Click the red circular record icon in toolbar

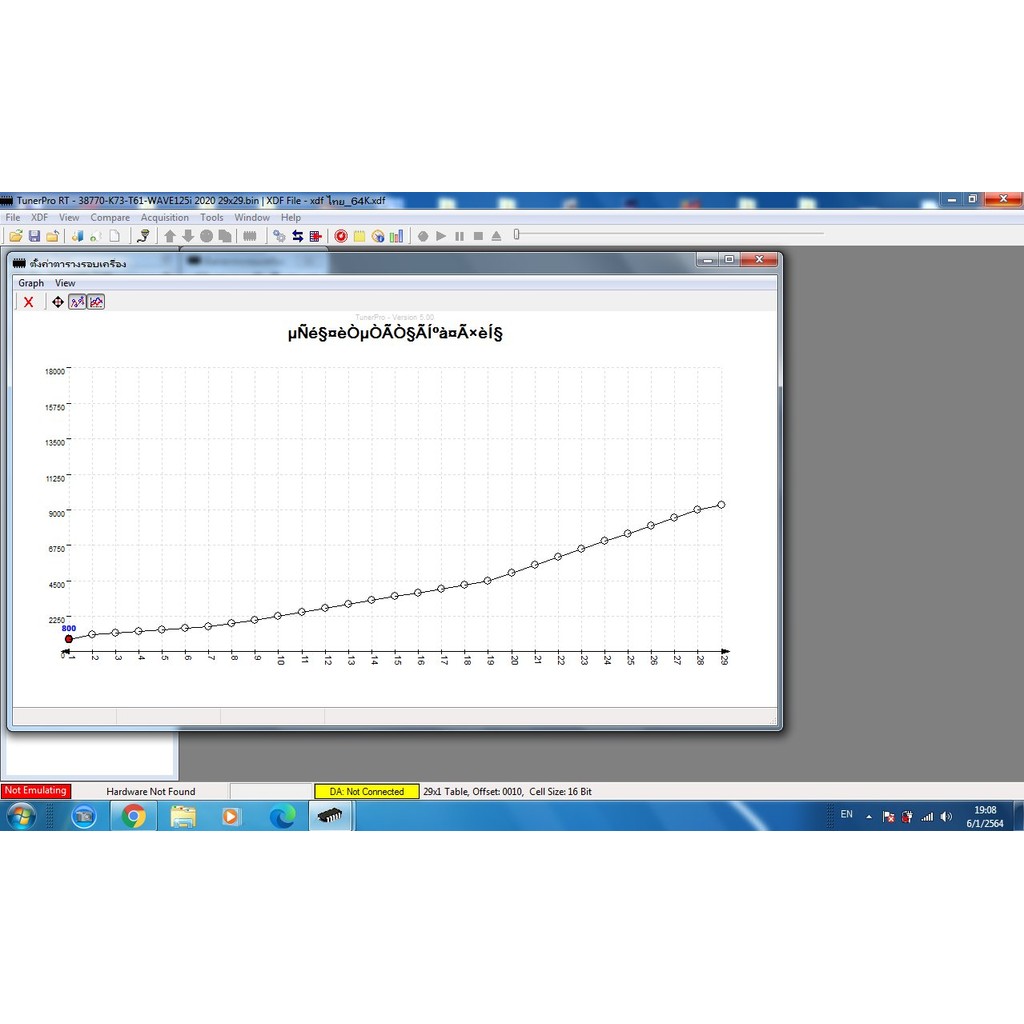pos(341,236)
